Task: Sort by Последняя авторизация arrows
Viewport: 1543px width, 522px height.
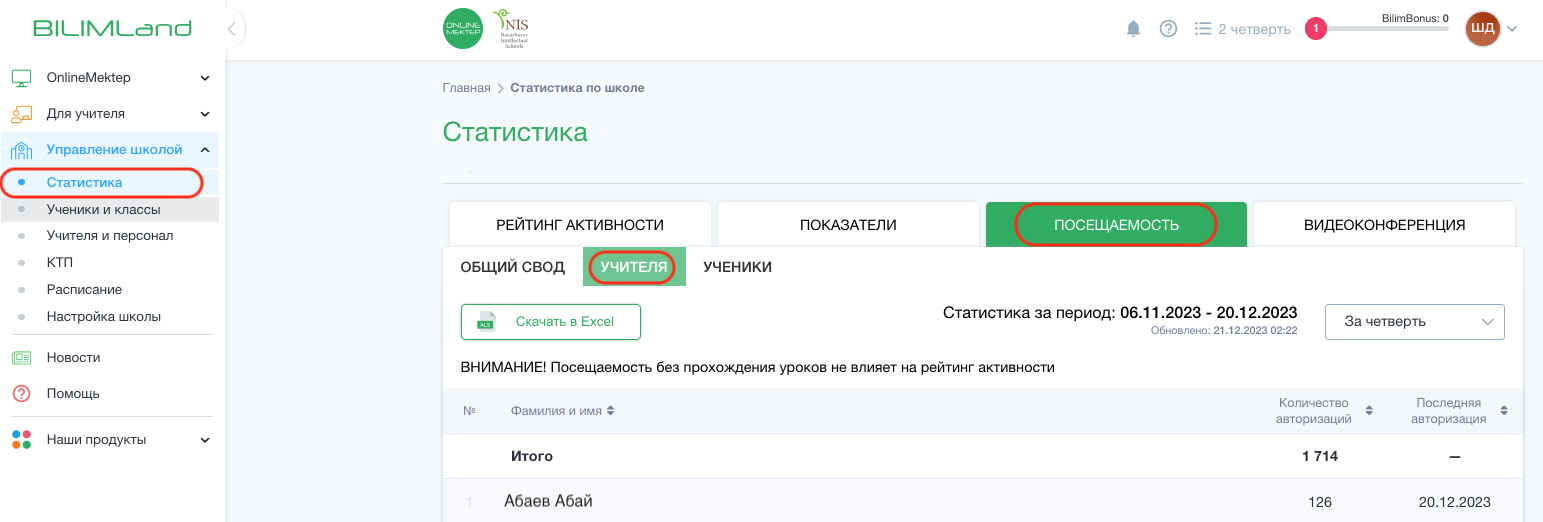Action: pyautogui.click(x=1504, y=411)
